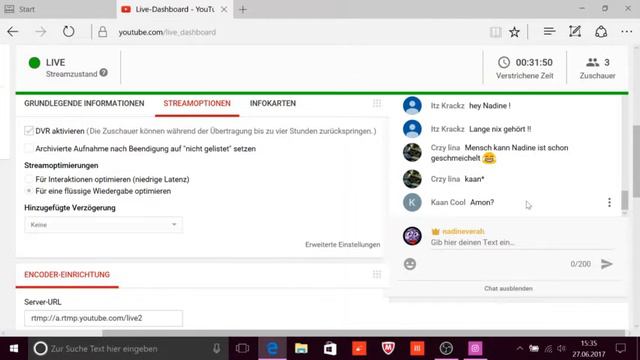640x360 pixels.
Task: Open the Edge hub lines icon
Action: click(x=549, y=31)
